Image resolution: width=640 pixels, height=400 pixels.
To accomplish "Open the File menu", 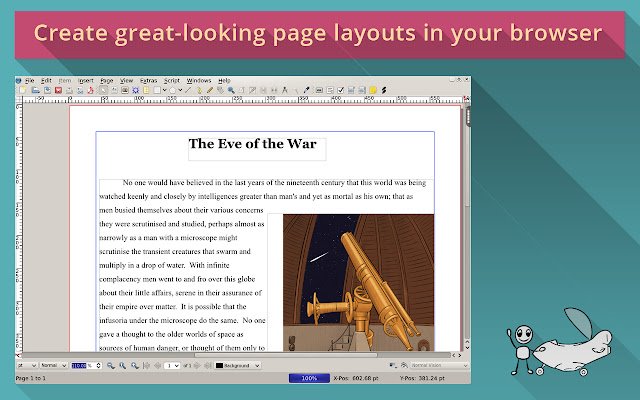I will [x=30, y=81].
